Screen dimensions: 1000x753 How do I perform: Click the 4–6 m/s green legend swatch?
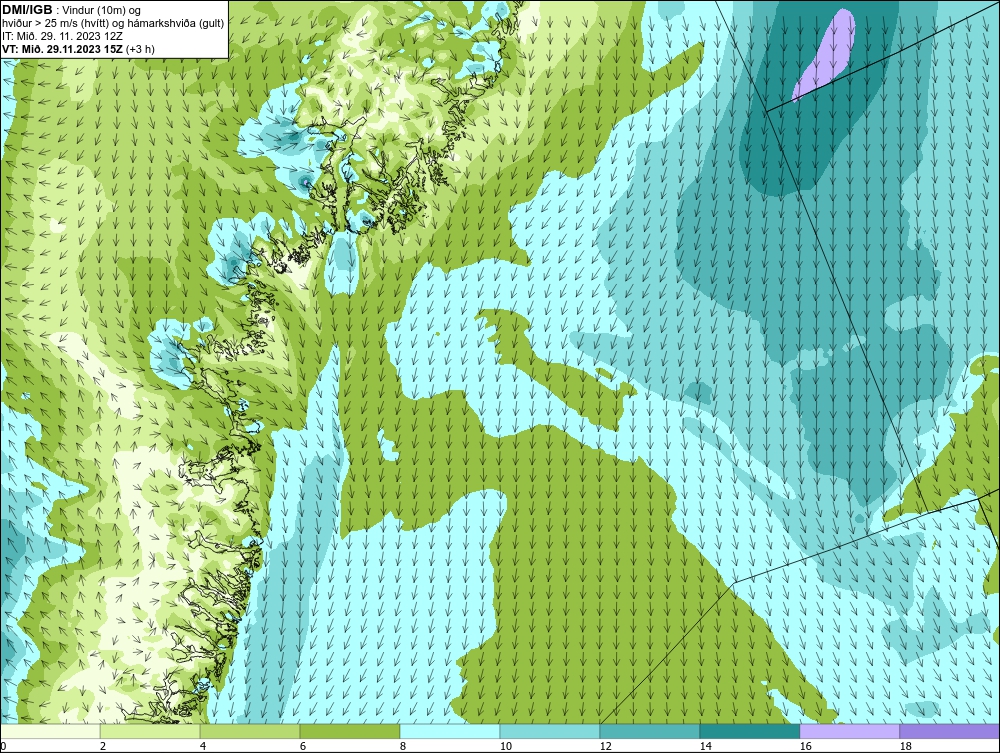point(250,731)
